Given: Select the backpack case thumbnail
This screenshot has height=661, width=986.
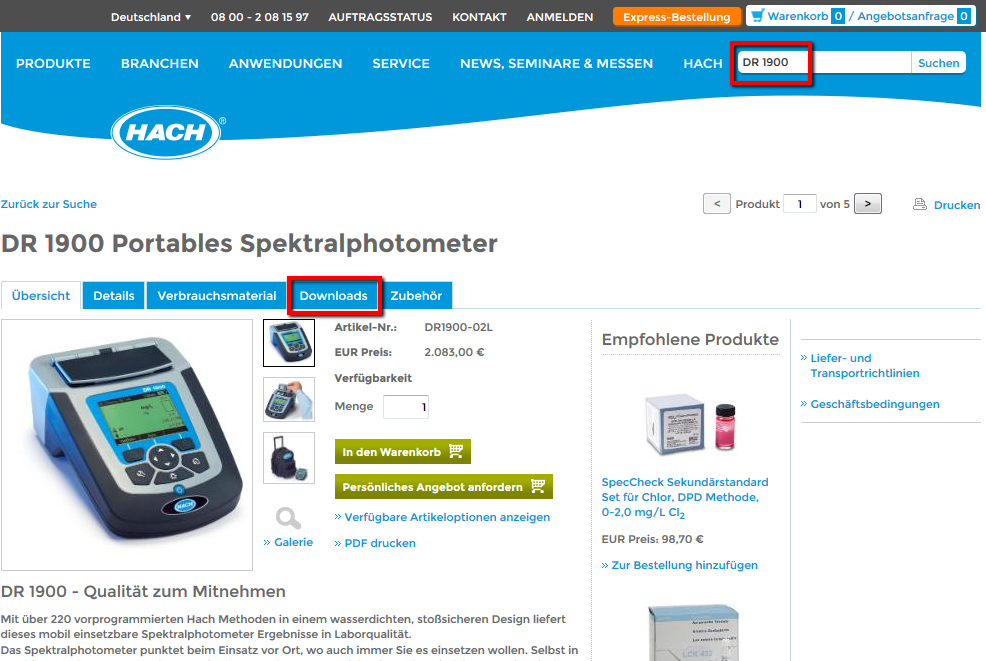Looking at the screenshot, I should coord(289,458).
